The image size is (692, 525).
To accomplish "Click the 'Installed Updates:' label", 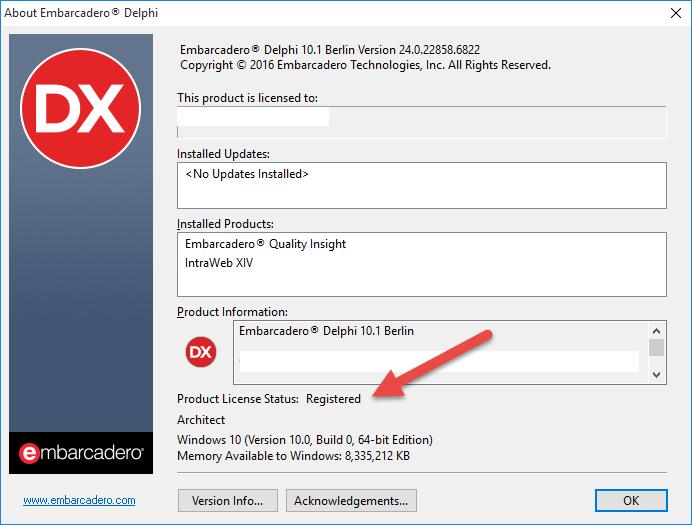I will click(223, 154).
